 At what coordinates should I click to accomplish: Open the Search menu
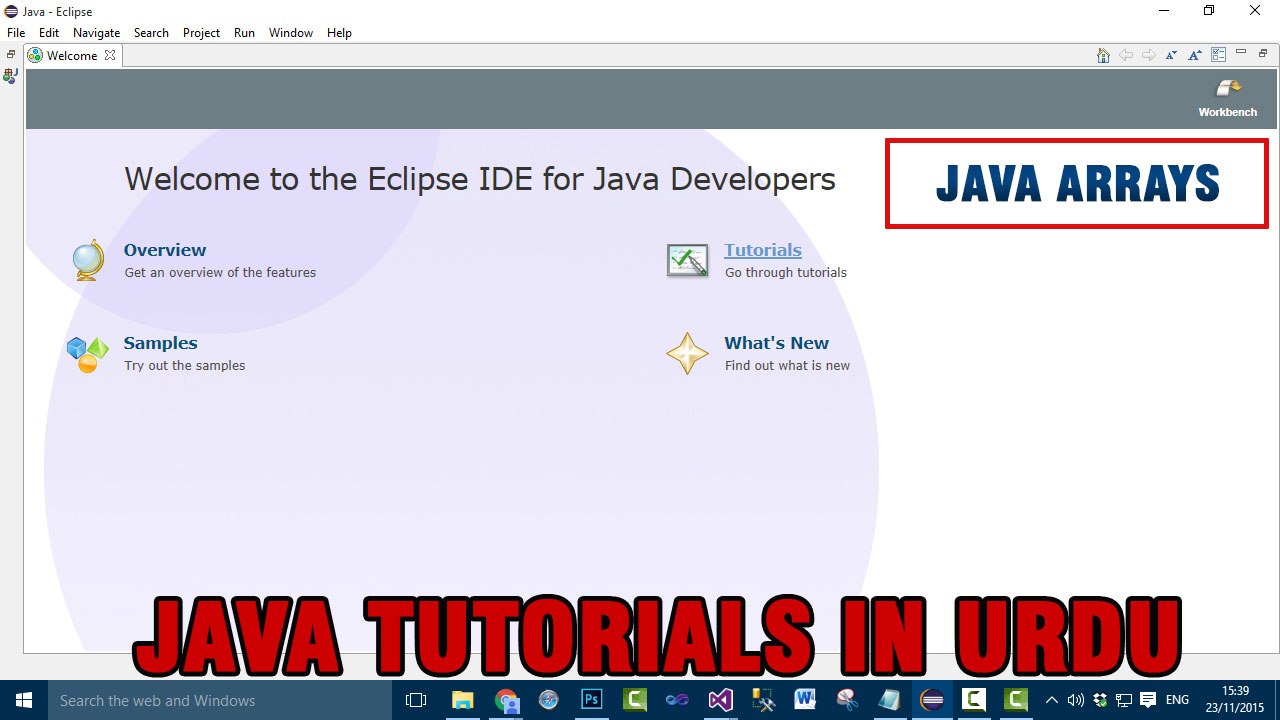click(x=151, y=33)
